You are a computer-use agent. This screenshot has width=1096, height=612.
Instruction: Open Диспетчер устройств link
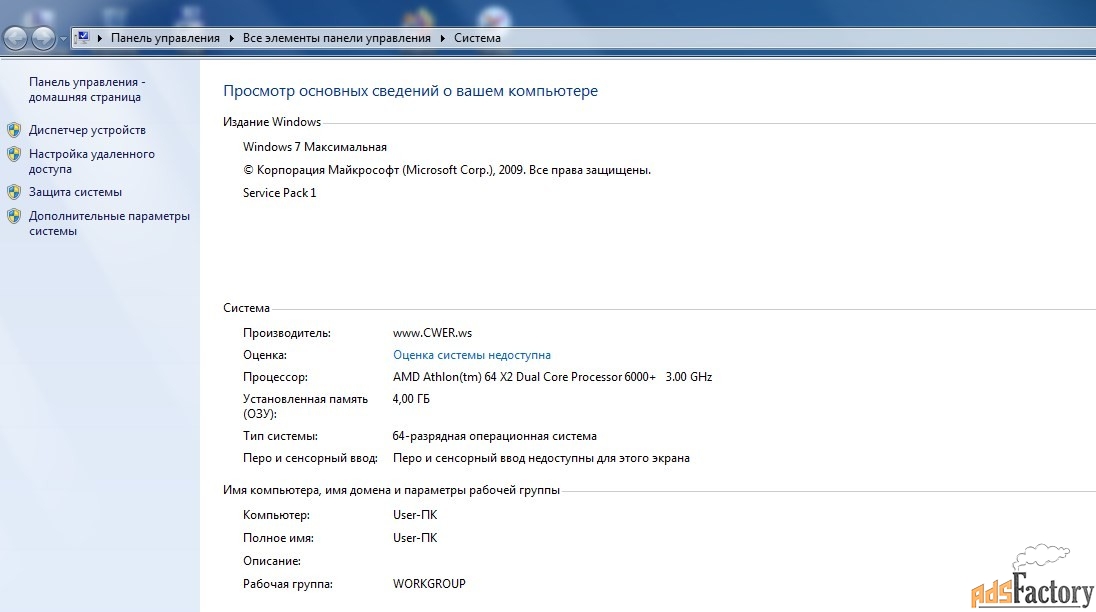[87, 130]
